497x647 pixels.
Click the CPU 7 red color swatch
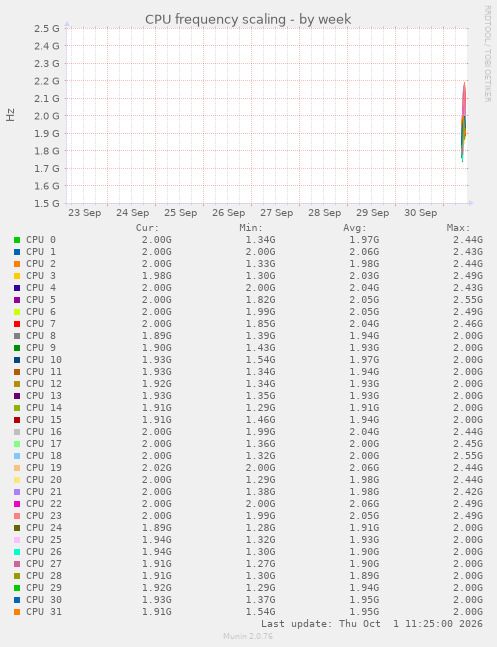point(17,324)
